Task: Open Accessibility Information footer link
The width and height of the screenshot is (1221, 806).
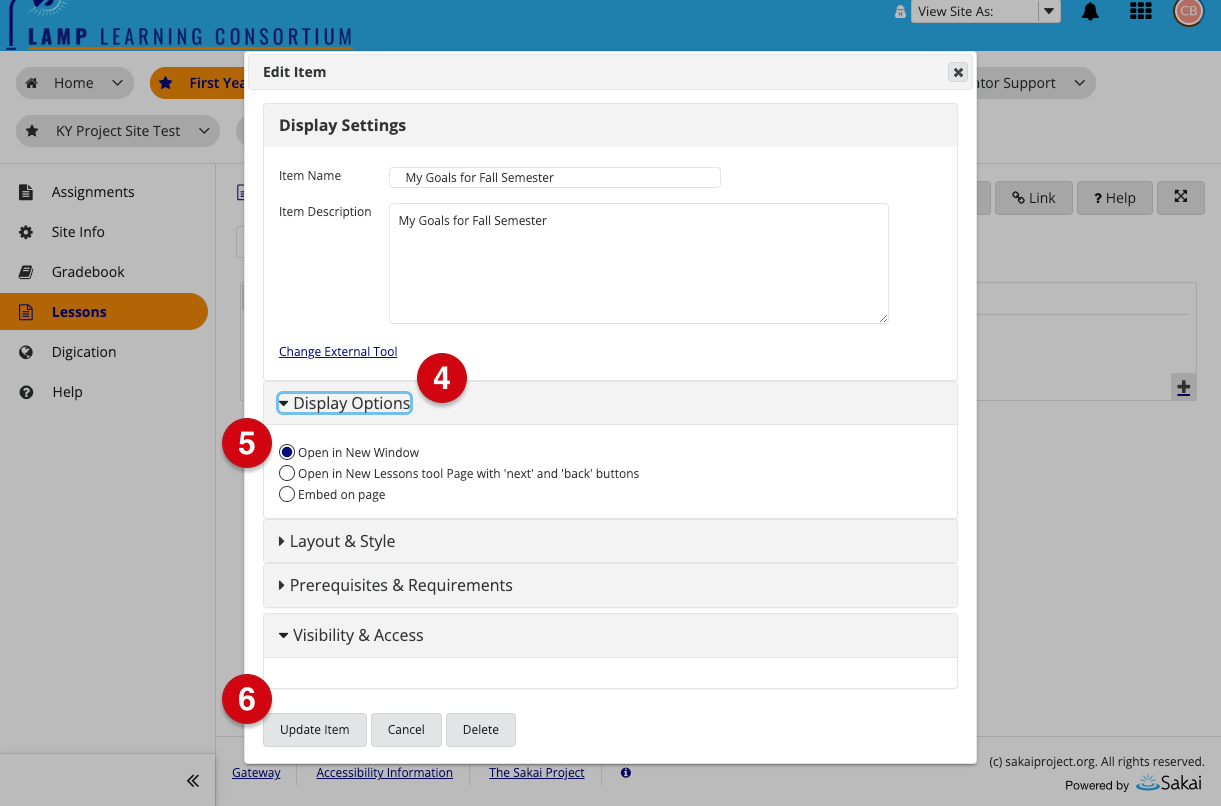Action: coord(385,773)
